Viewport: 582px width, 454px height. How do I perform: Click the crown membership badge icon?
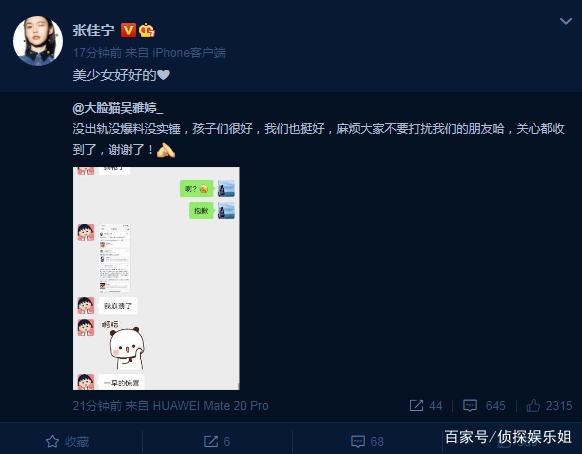point(147,30)
